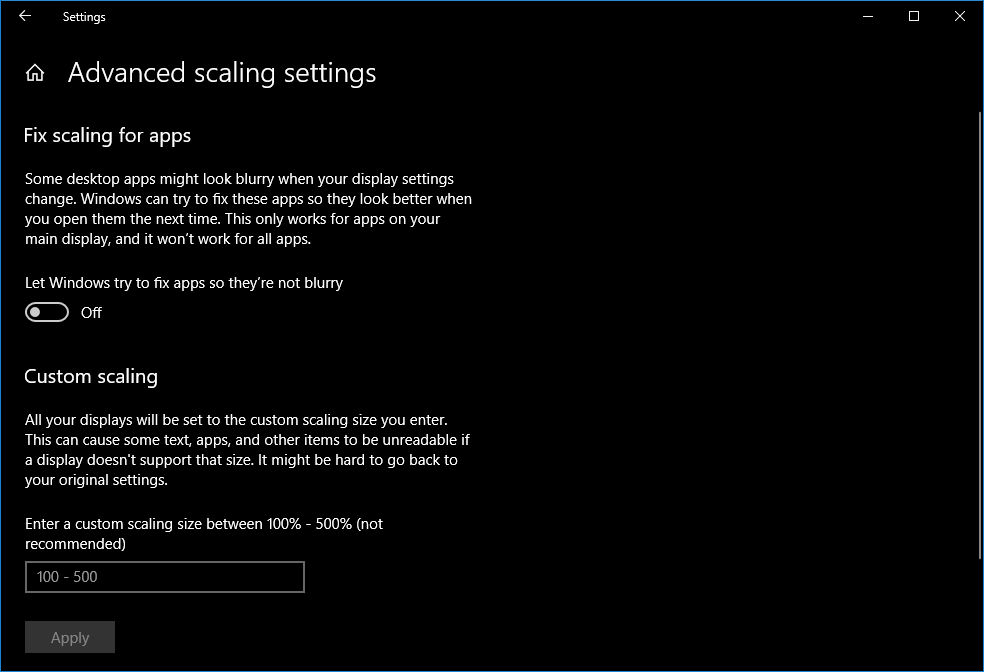The image size is (984, 672).
Task: Enable the fix blurry apps toggle
Action: pos(47,313)
